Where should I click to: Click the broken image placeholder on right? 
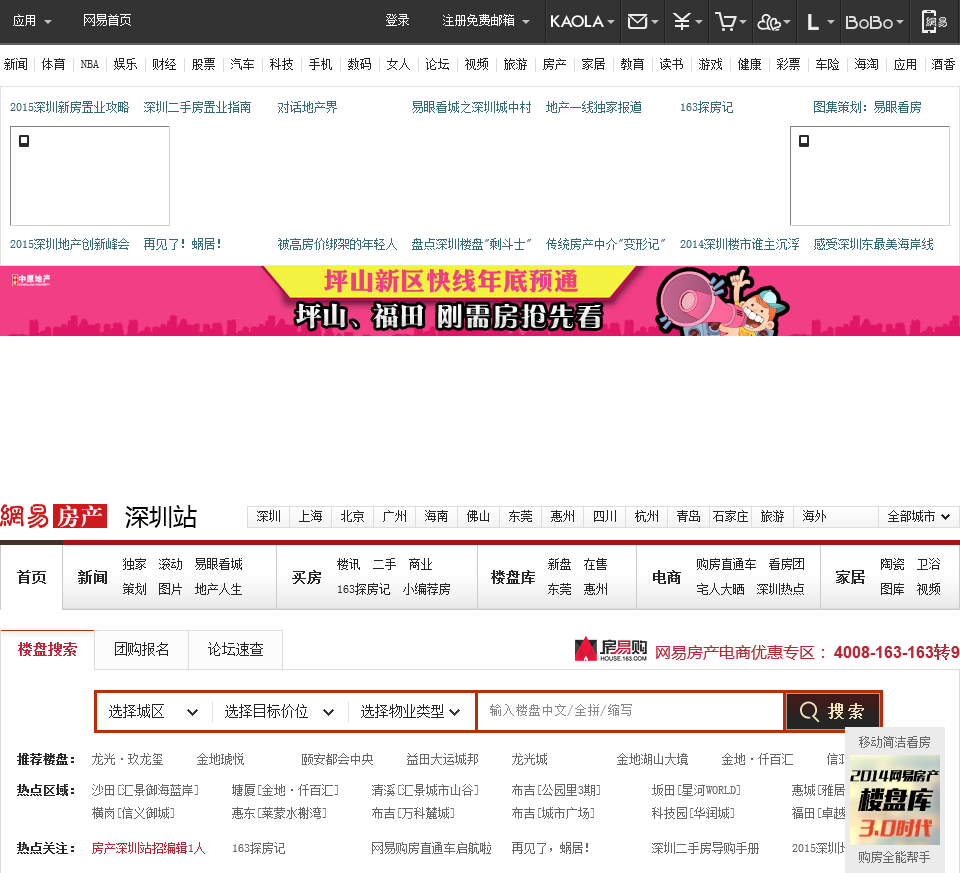870,176
